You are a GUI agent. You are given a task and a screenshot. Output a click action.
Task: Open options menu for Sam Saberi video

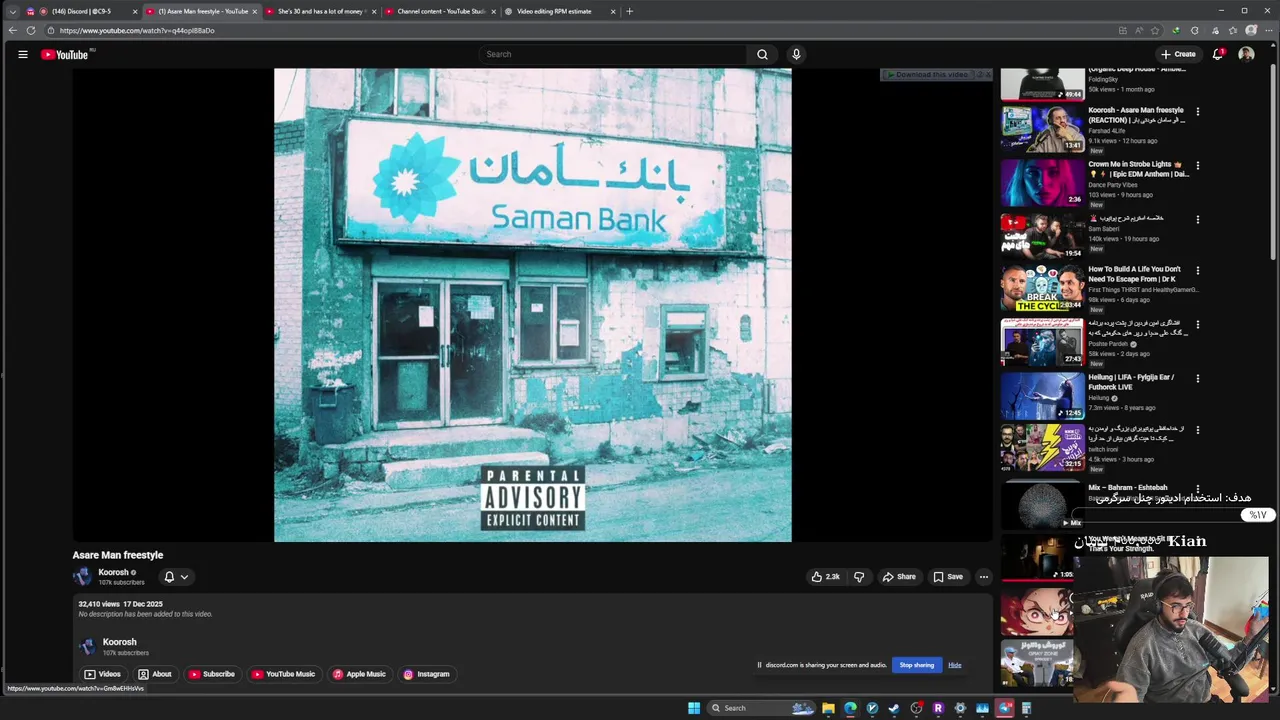1197,219
